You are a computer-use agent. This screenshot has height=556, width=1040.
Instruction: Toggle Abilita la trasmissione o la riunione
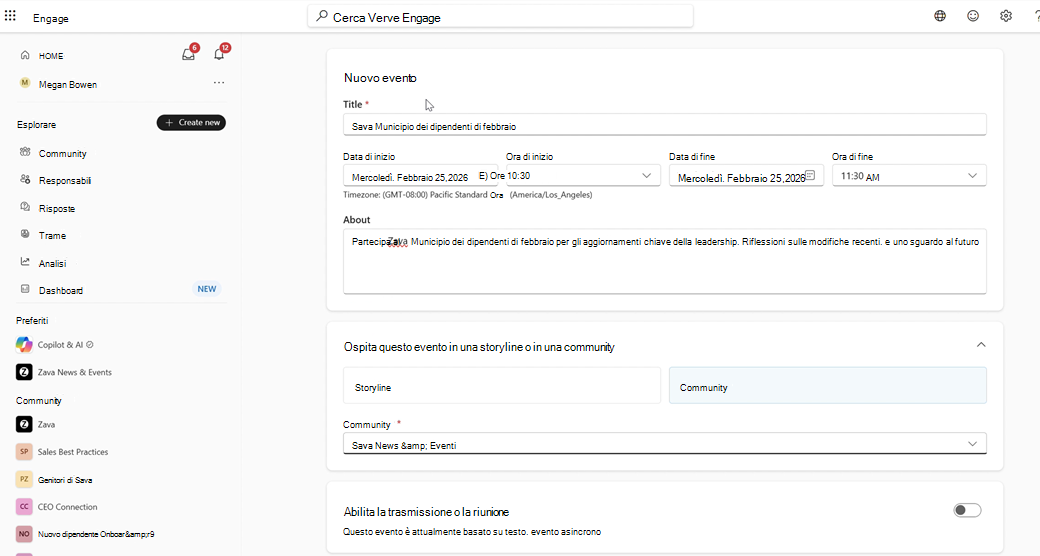pyautogui.click(x=967, y=510)
